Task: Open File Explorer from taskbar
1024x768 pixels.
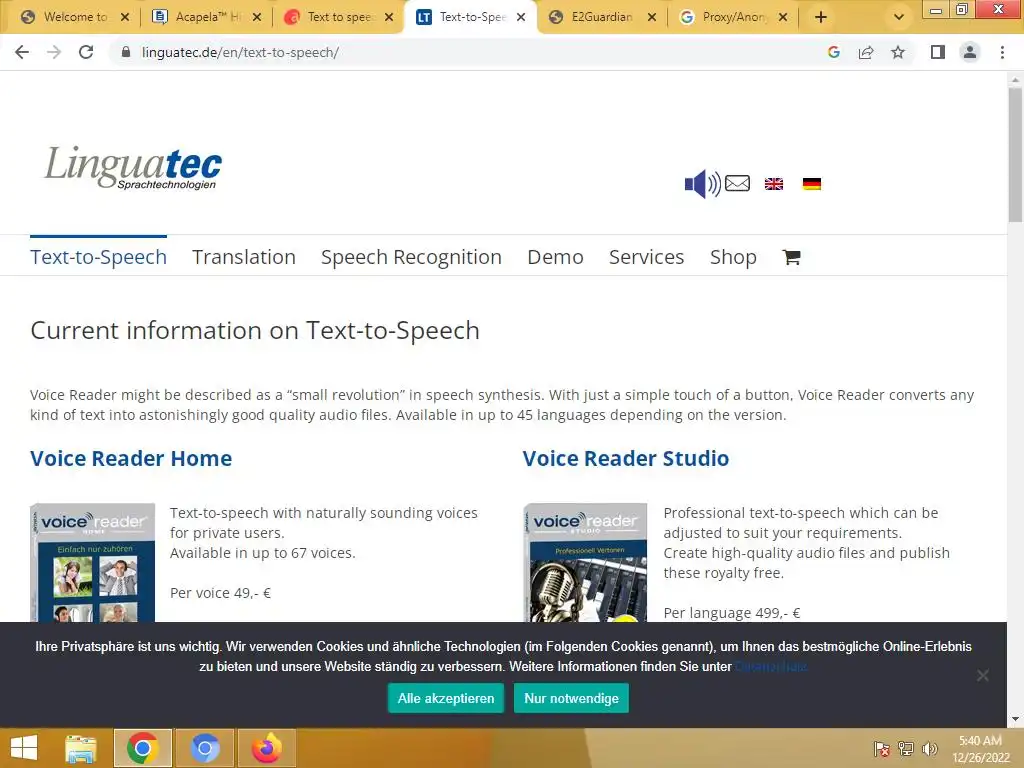Action: pyautogui.click(x=81, y=748)
